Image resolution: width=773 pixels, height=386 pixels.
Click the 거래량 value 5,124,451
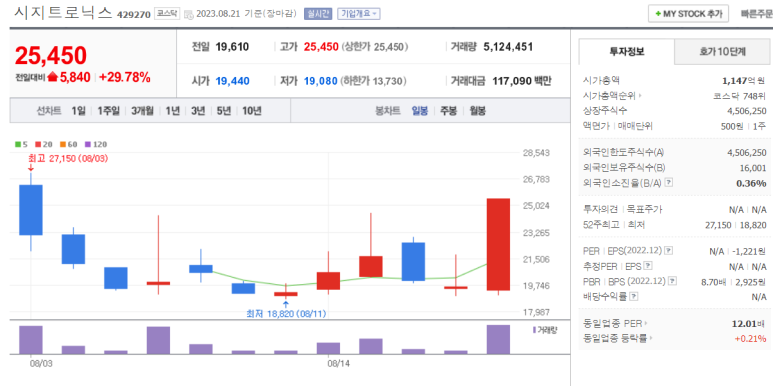pos(508,47)
